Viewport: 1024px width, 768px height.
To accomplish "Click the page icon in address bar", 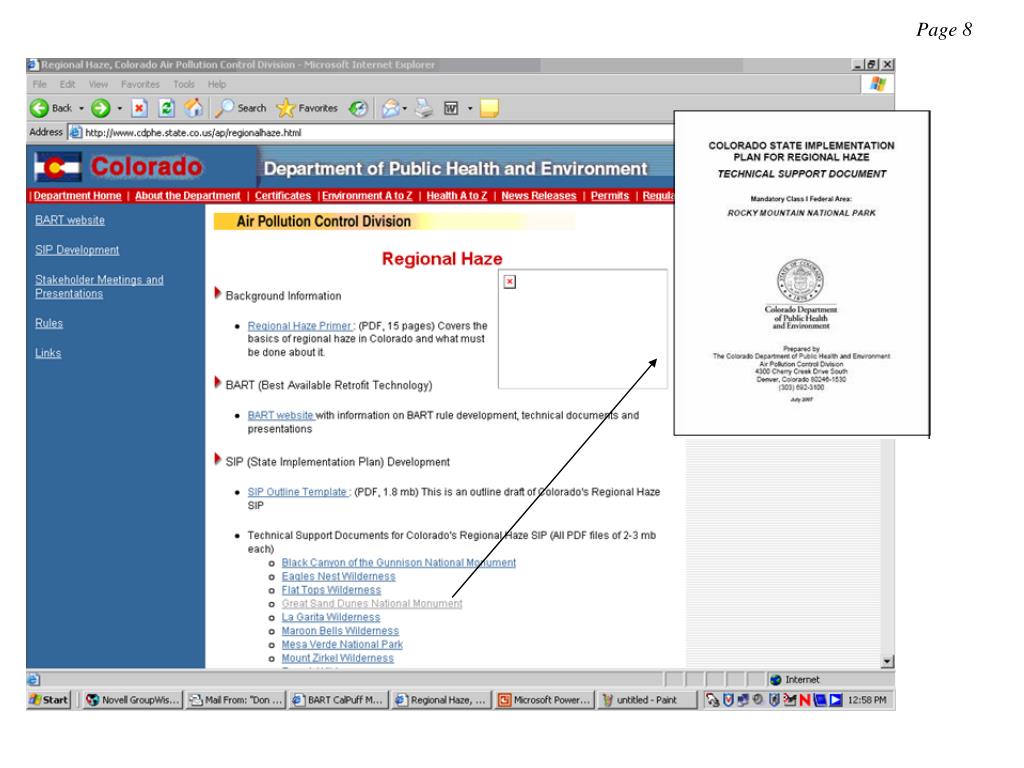I will pyautogui.click(x=76, y=133).
